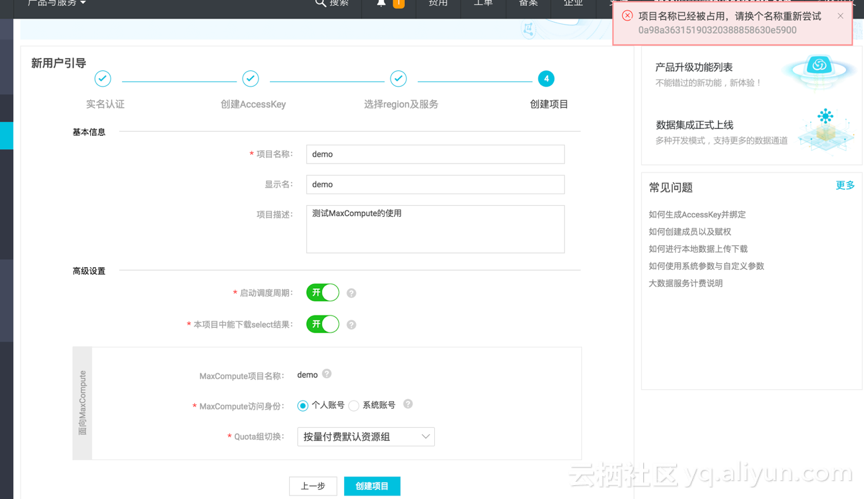Click help icon beside MaxCompute项目名称 demo
Viewport: 864px width, 499px height.
tap(327, 374)
